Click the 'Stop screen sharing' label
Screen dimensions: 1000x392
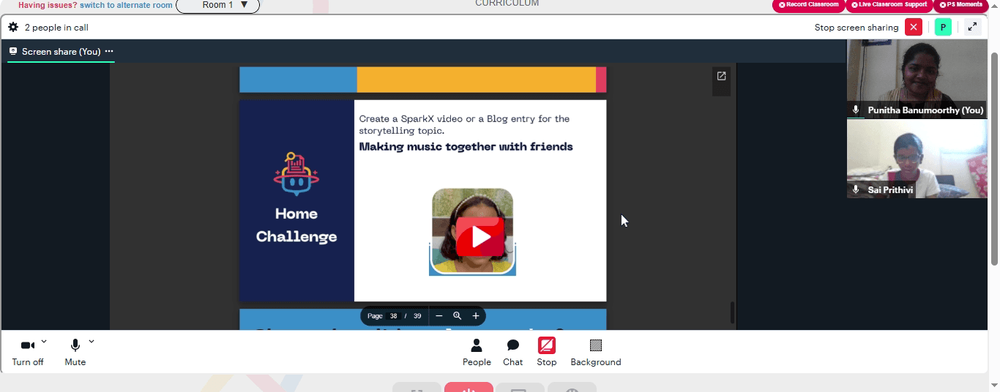click(856, 27)
